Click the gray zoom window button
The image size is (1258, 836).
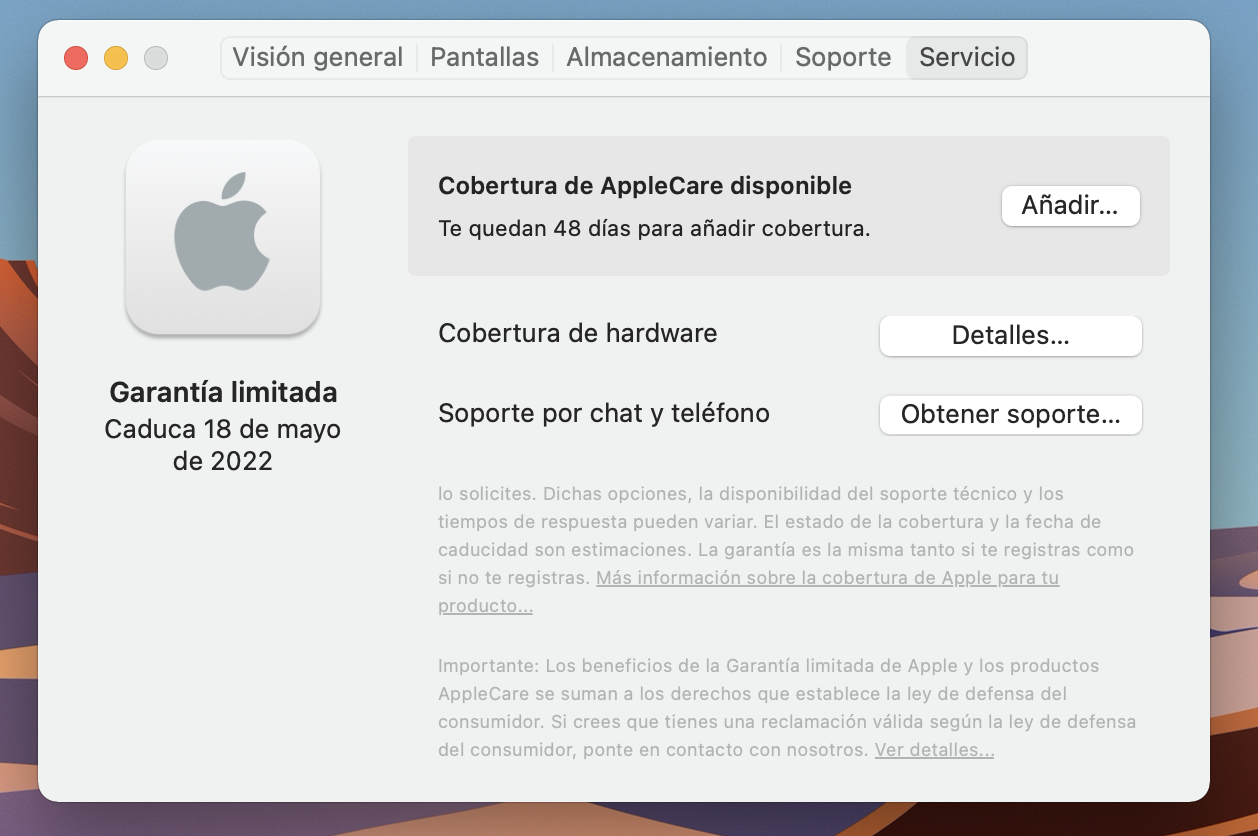tap(156, 58)
